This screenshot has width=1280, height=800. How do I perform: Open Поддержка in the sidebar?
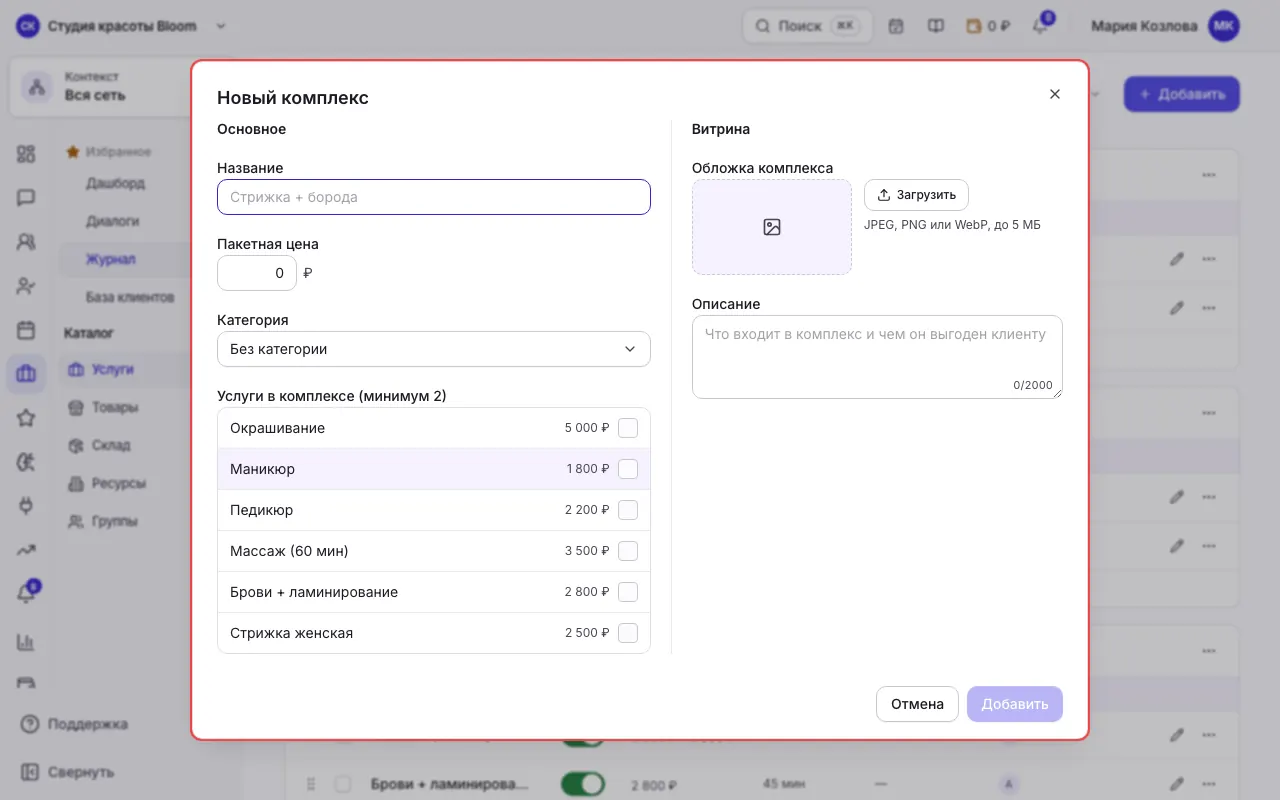(75, 724)
